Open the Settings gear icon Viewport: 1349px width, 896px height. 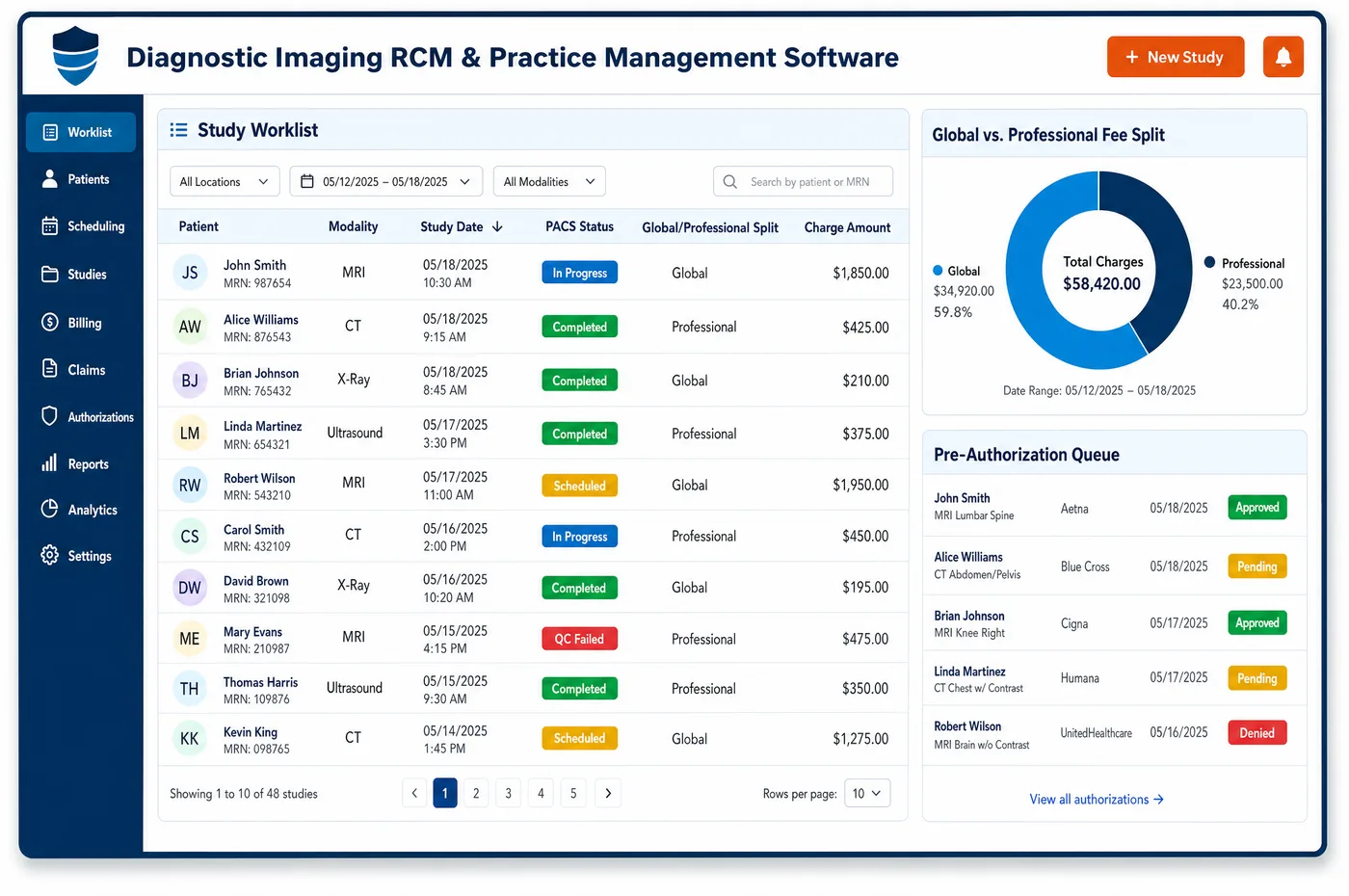(50, 556)
